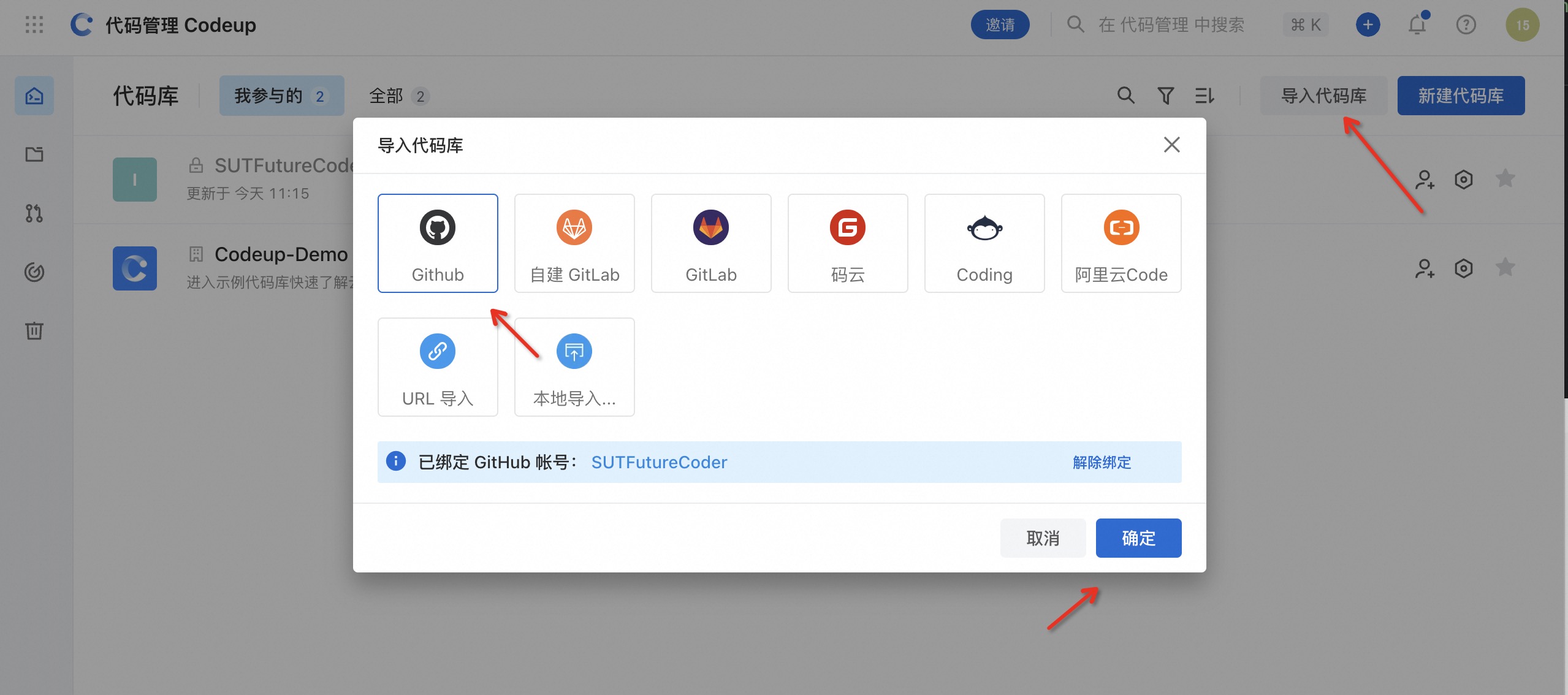This screenshot has height=695, width=1568.
Task: Open the user avatar menu
Action: pyautogui.click(x=1522, y=25)
